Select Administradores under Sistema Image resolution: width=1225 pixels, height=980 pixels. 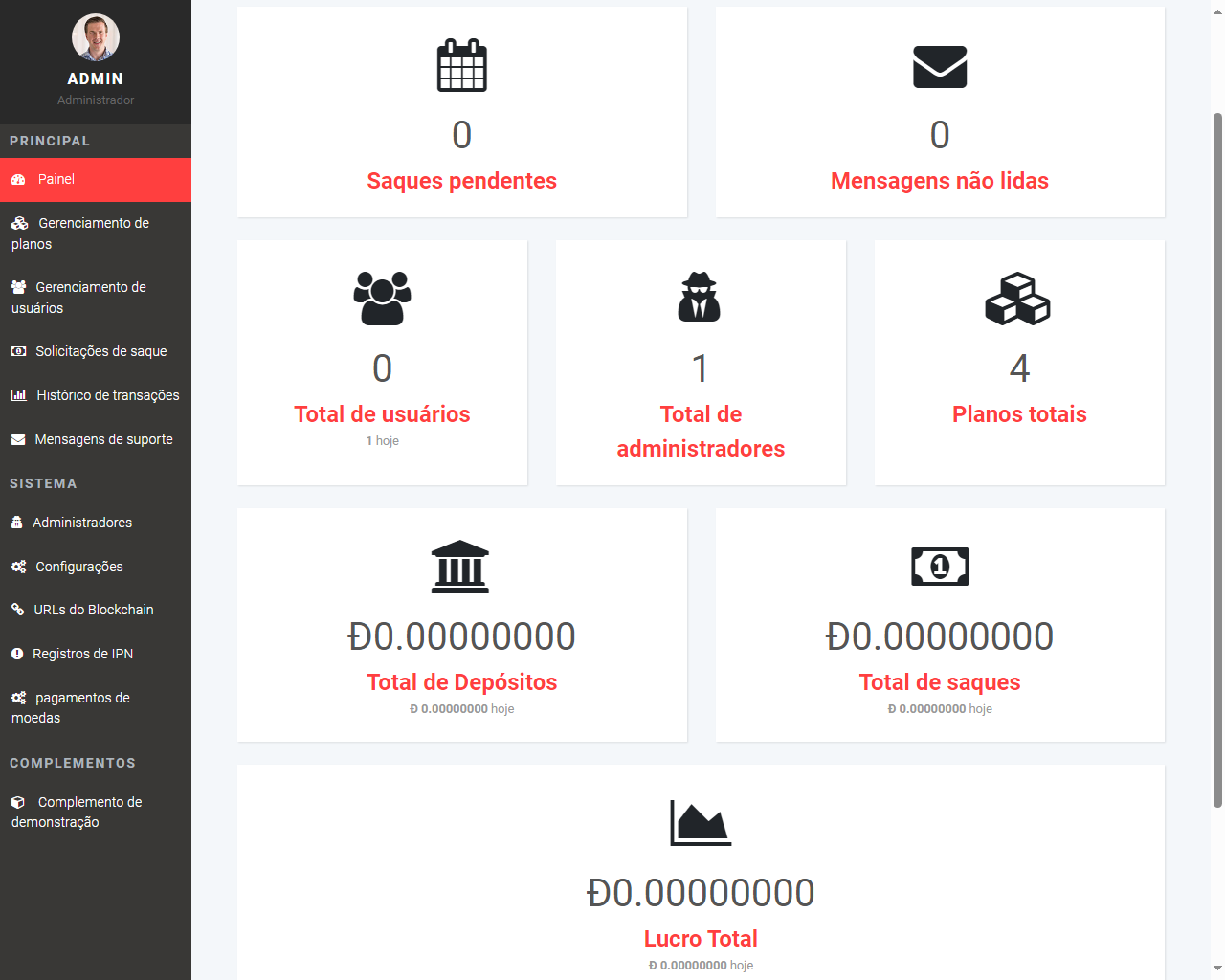click(82, 523)
